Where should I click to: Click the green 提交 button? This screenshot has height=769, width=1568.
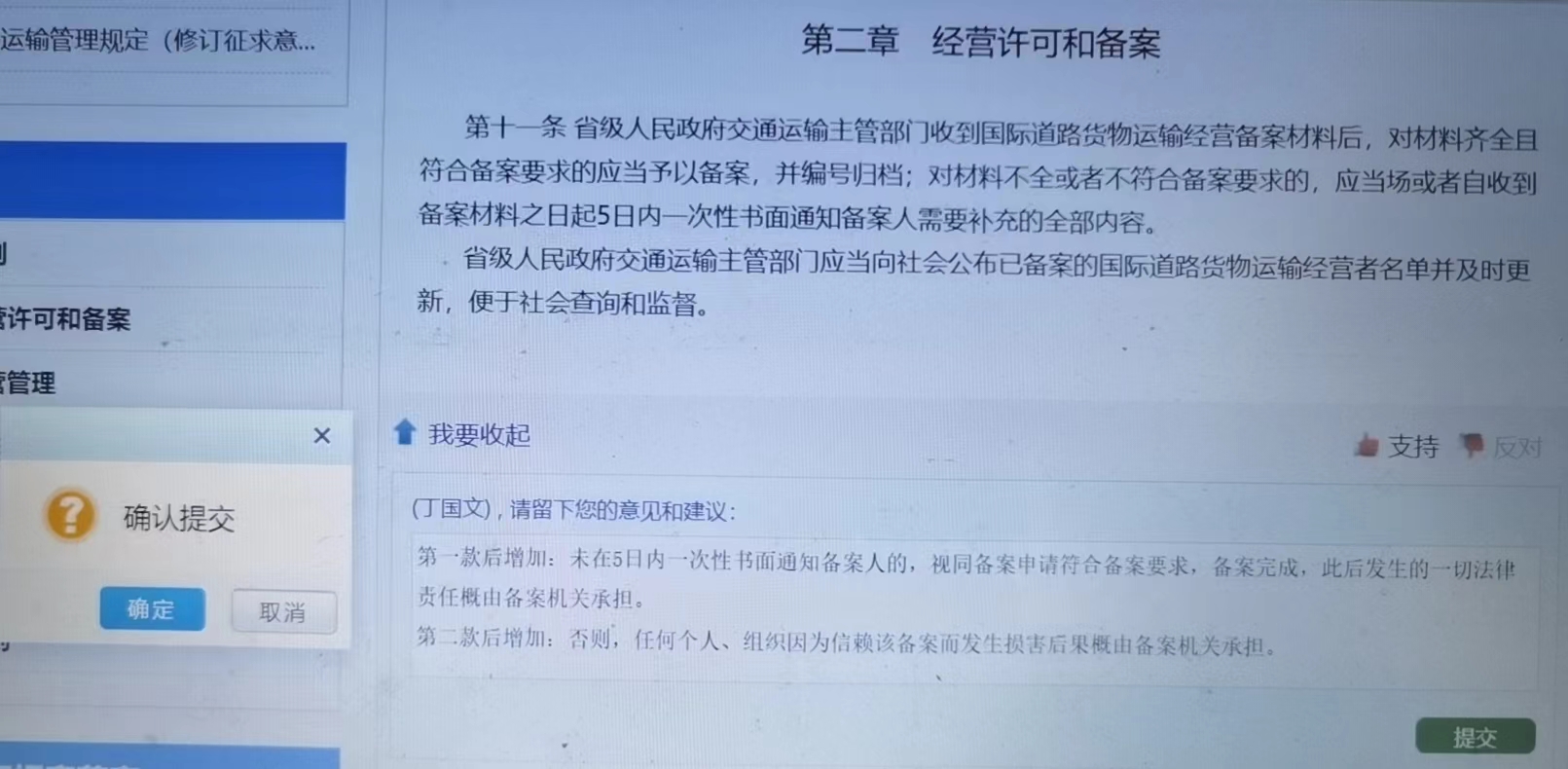coord(1475,737)
